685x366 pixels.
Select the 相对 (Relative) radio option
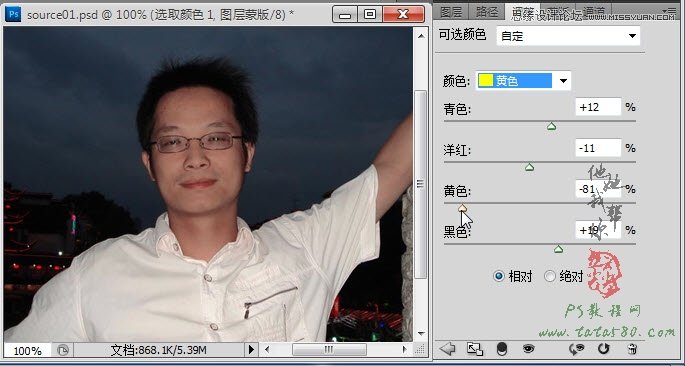tap(498, 276)
